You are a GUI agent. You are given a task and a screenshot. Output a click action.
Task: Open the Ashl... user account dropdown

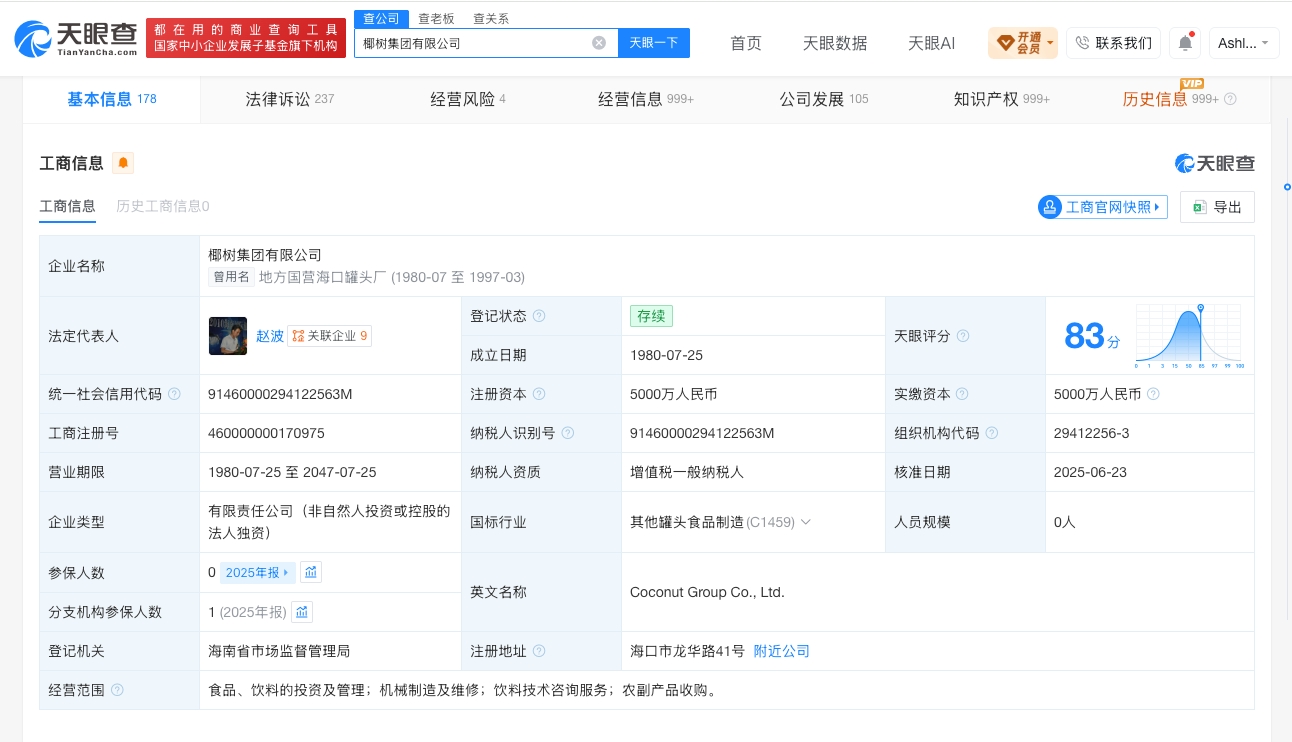(1244, 43)
